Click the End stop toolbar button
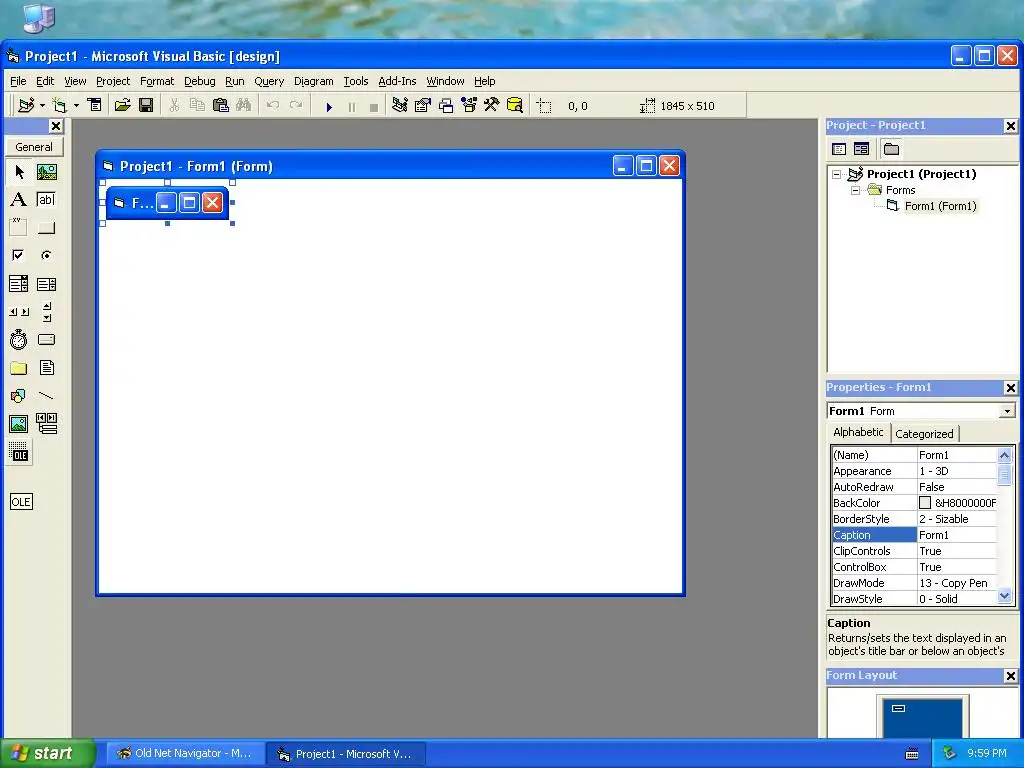 374,106
